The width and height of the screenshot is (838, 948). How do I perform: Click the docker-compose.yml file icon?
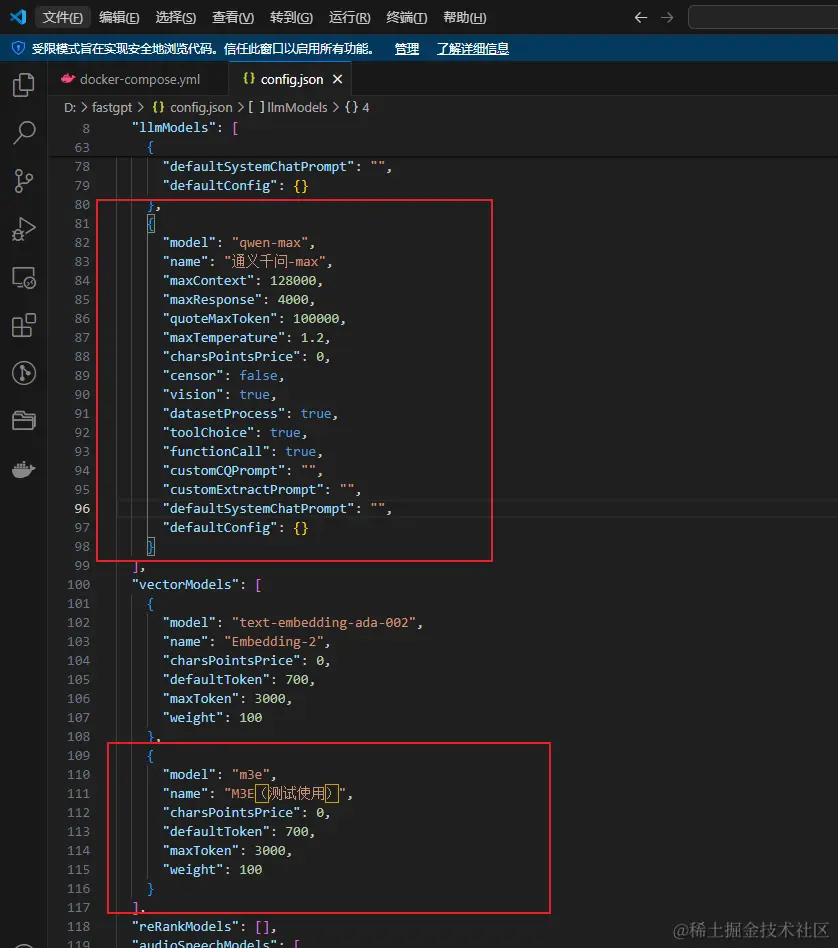68,79
